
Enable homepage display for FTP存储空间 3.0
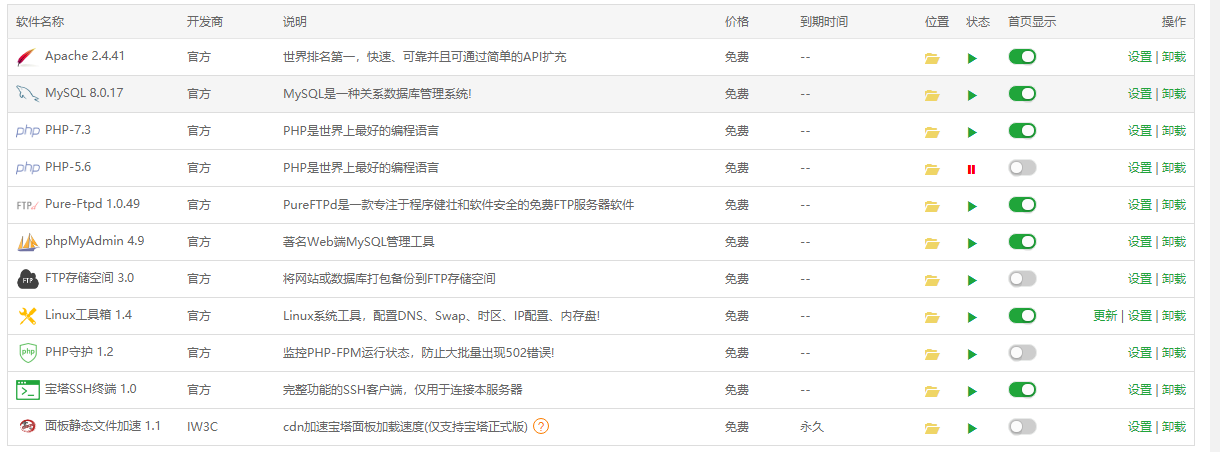1022,279
